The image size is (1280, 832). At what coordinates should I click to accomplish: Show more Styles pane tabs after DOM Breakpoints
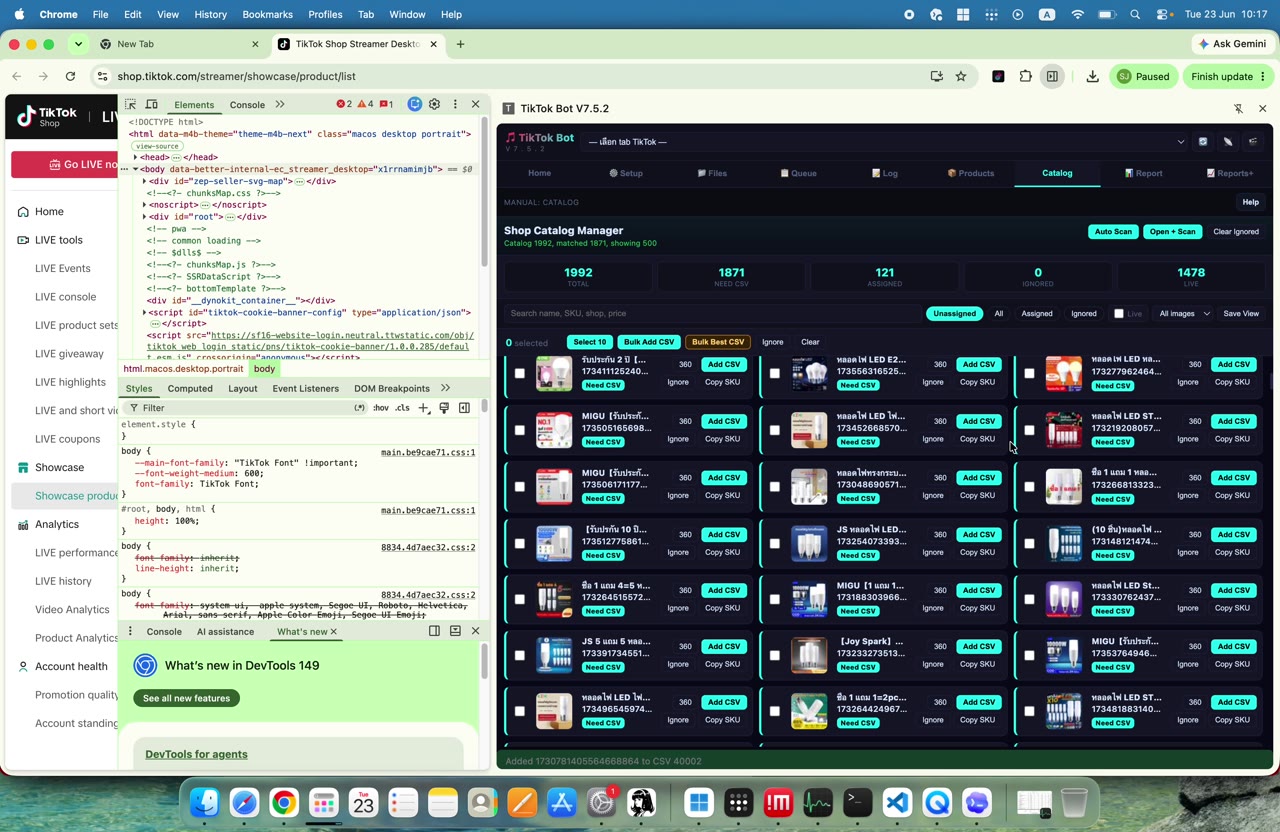pyautogui.click(x=445, y=388)
